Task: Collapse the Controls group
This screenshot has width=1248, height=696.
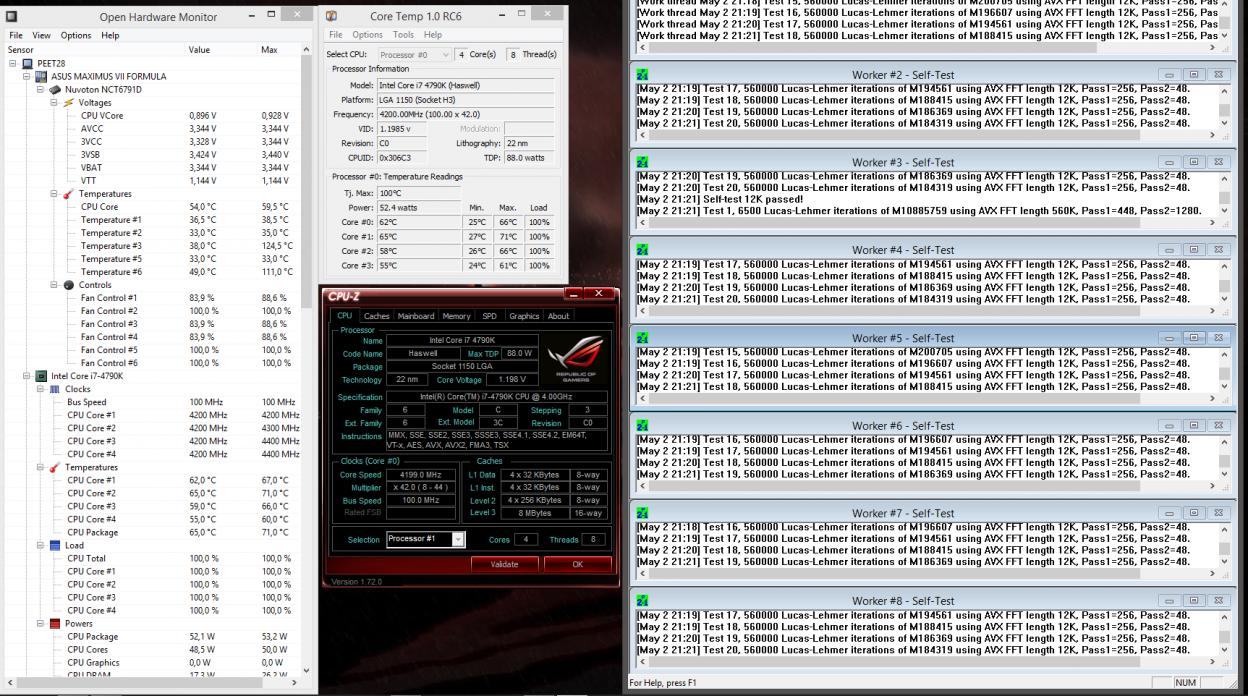Action: tap(54, 285)
